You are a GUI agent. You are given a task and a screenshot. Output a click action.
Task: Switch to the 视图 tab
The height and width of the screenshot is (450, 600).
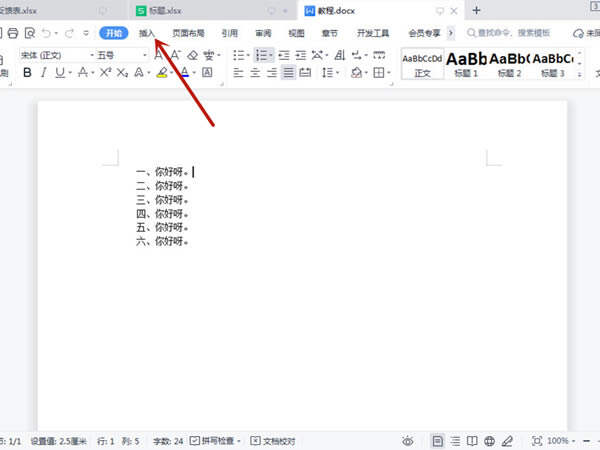coord(296,33)
